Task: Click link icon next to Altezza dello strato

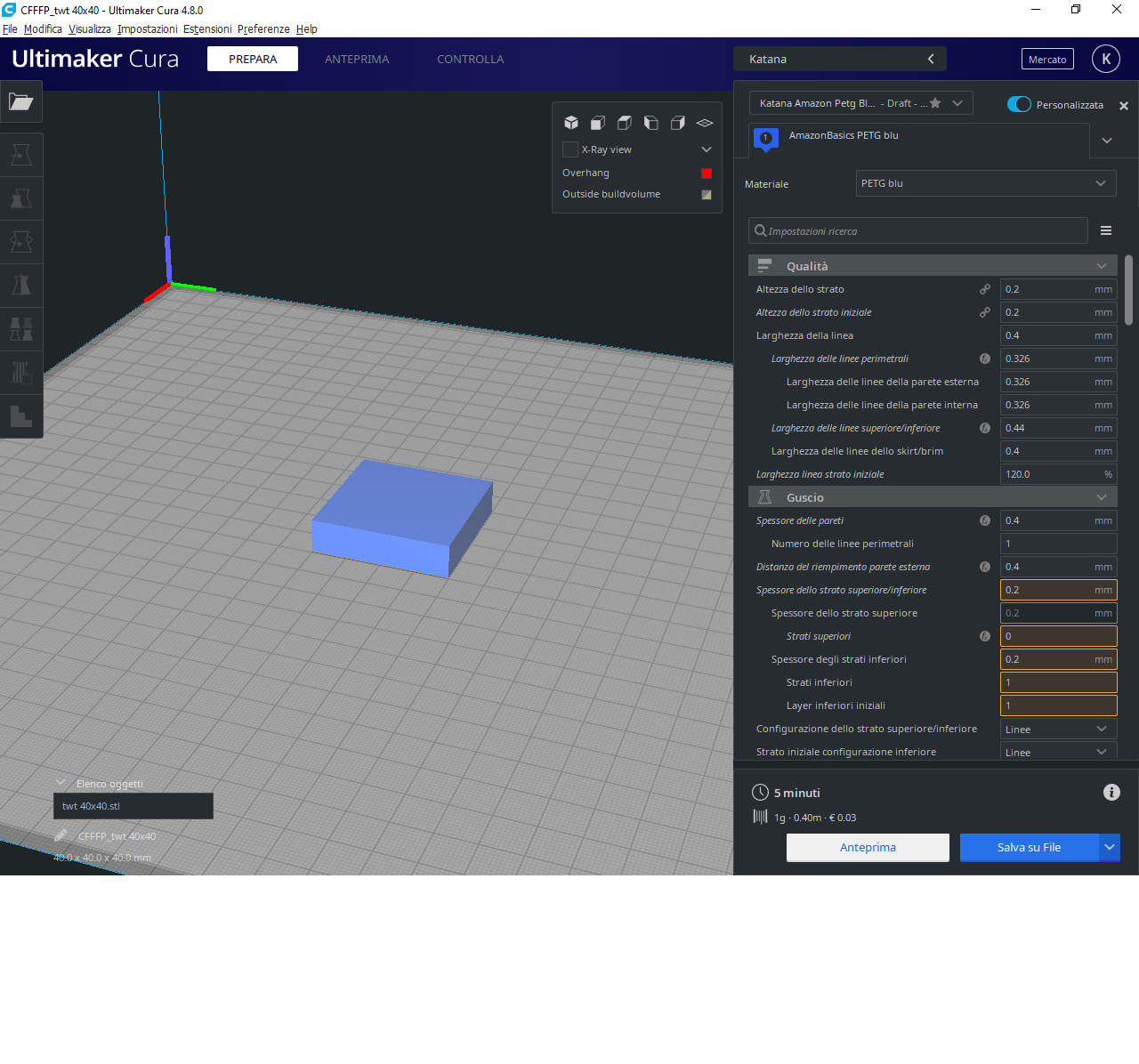Action: point(985,289)
